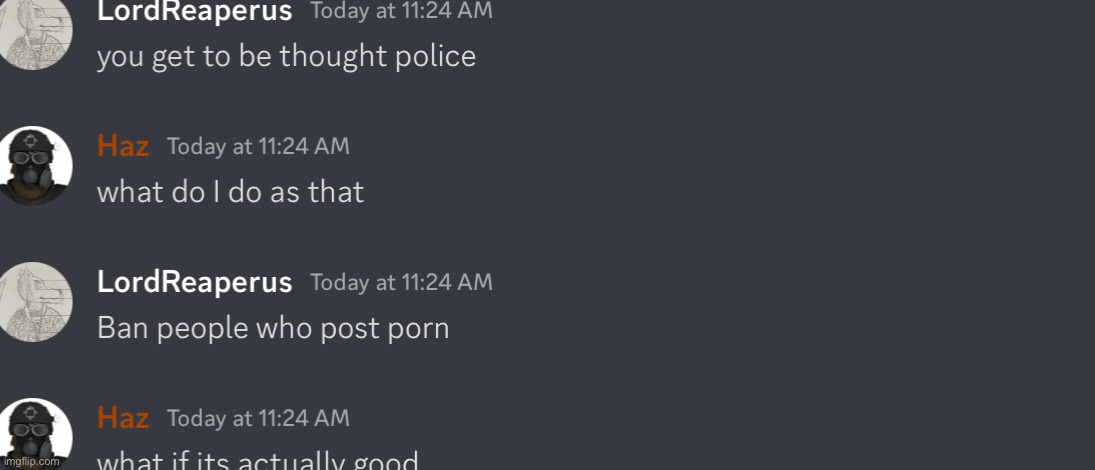This screenshot has height=470, width=1095.
Task: Click timestamp next to last Haz message
Action: point(258,418)
